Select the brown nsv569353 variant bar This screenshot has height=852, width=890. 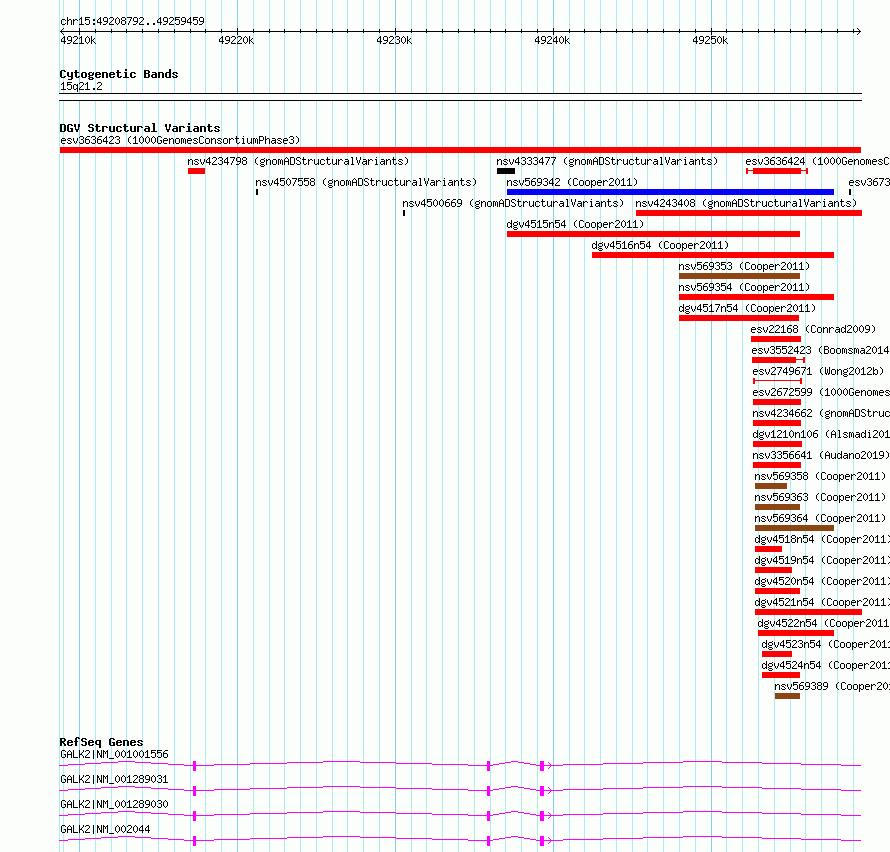[740, 276]
